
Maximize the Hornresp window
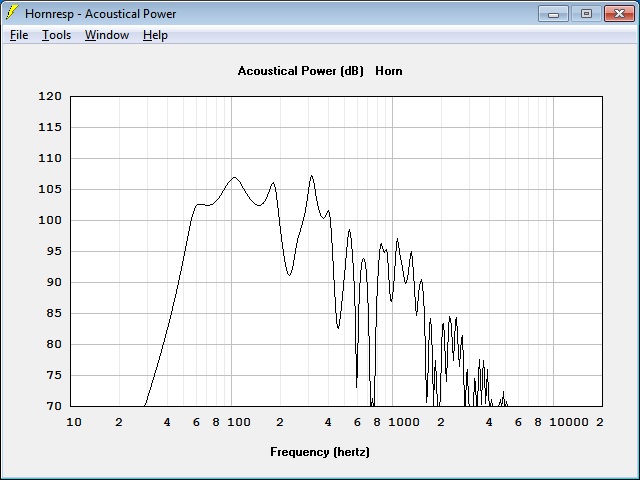tap(587, 14)
